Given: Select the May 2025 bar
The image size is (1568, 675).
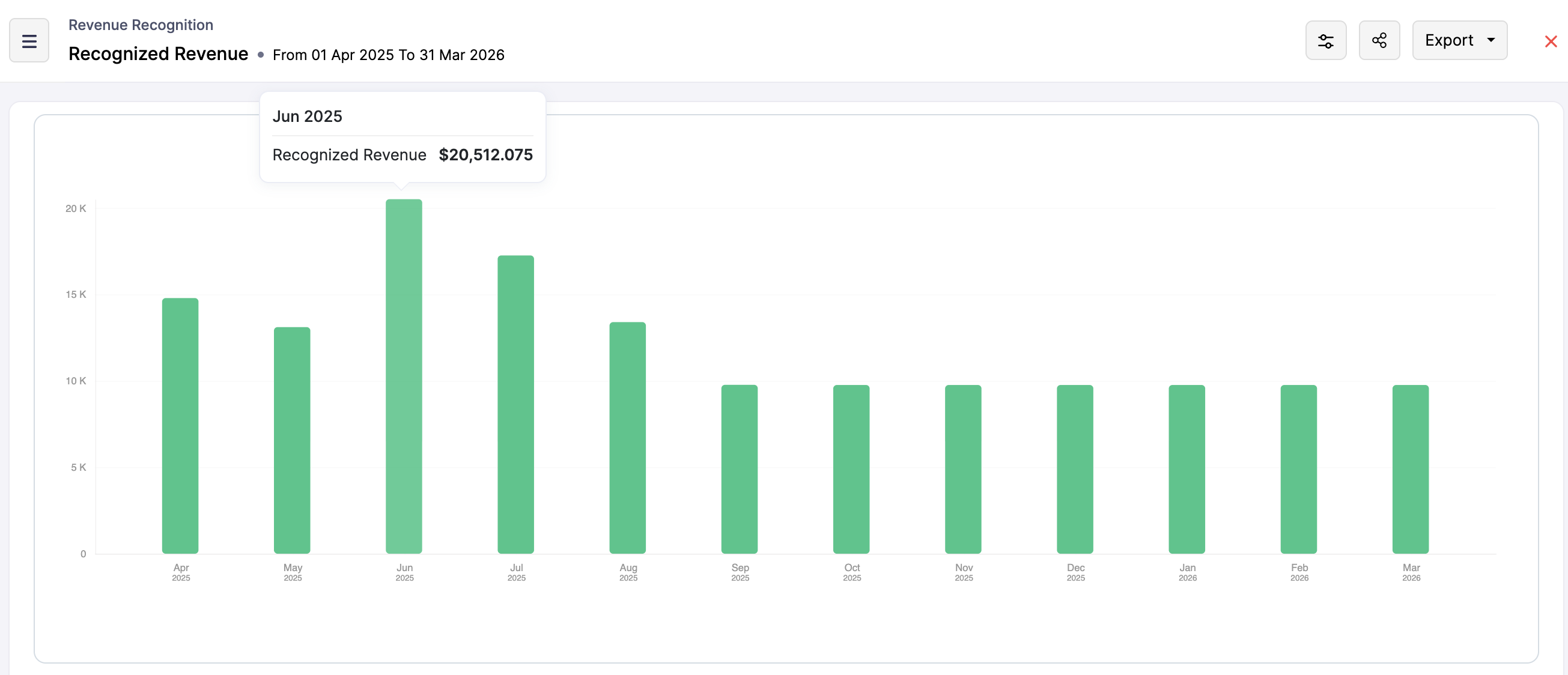Looking at the screenshot, I should pos(292,441).
